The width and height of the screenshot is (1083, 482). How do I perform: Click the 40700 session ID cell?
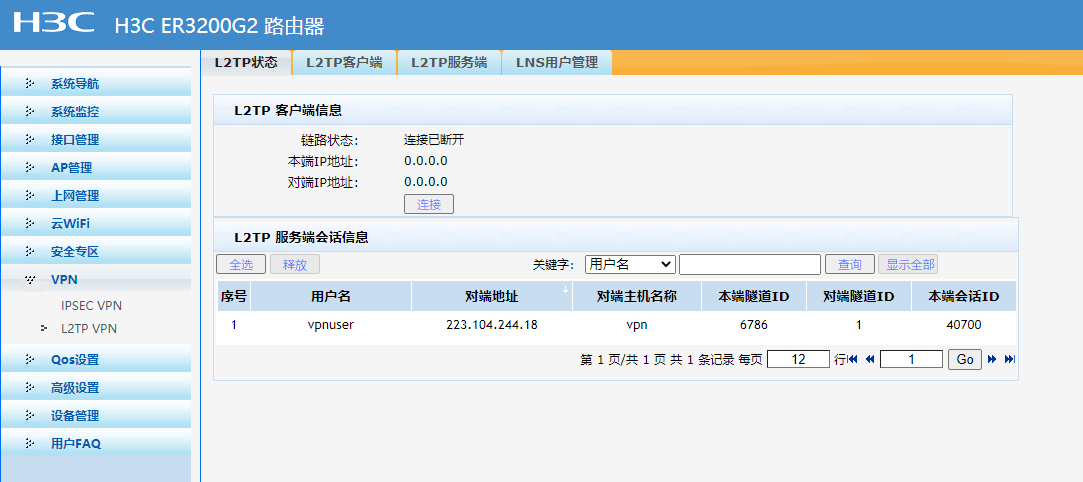point(964,325)
